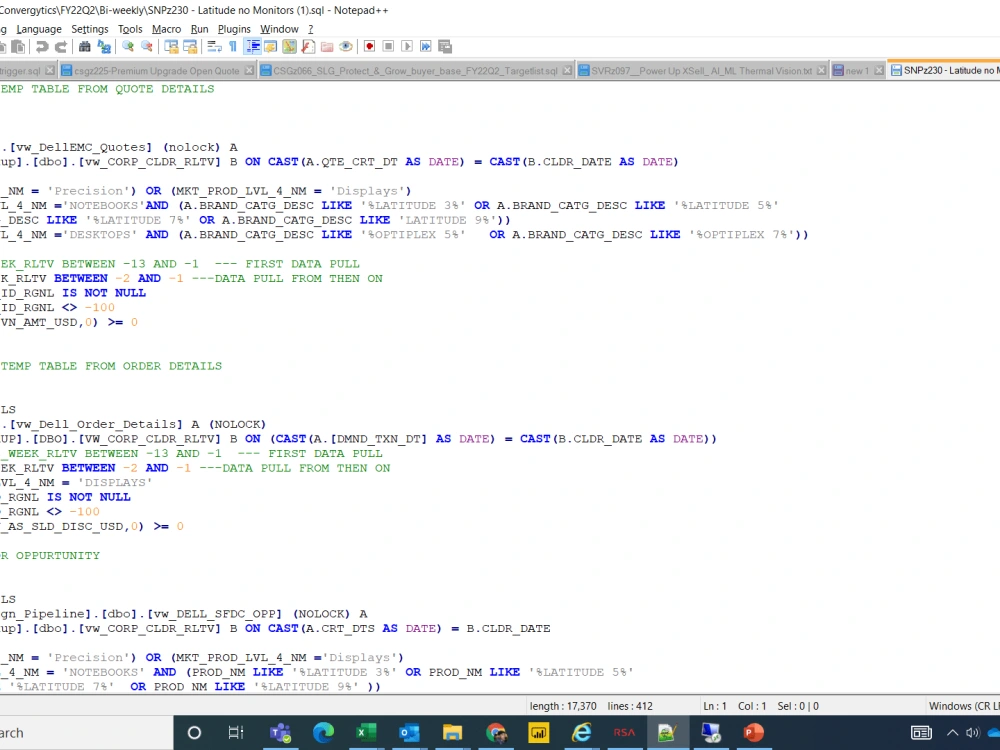Open Find with the binoculars icon
Image resolution: width=1000 pixels, height=750 pixels.
point(84,47)
